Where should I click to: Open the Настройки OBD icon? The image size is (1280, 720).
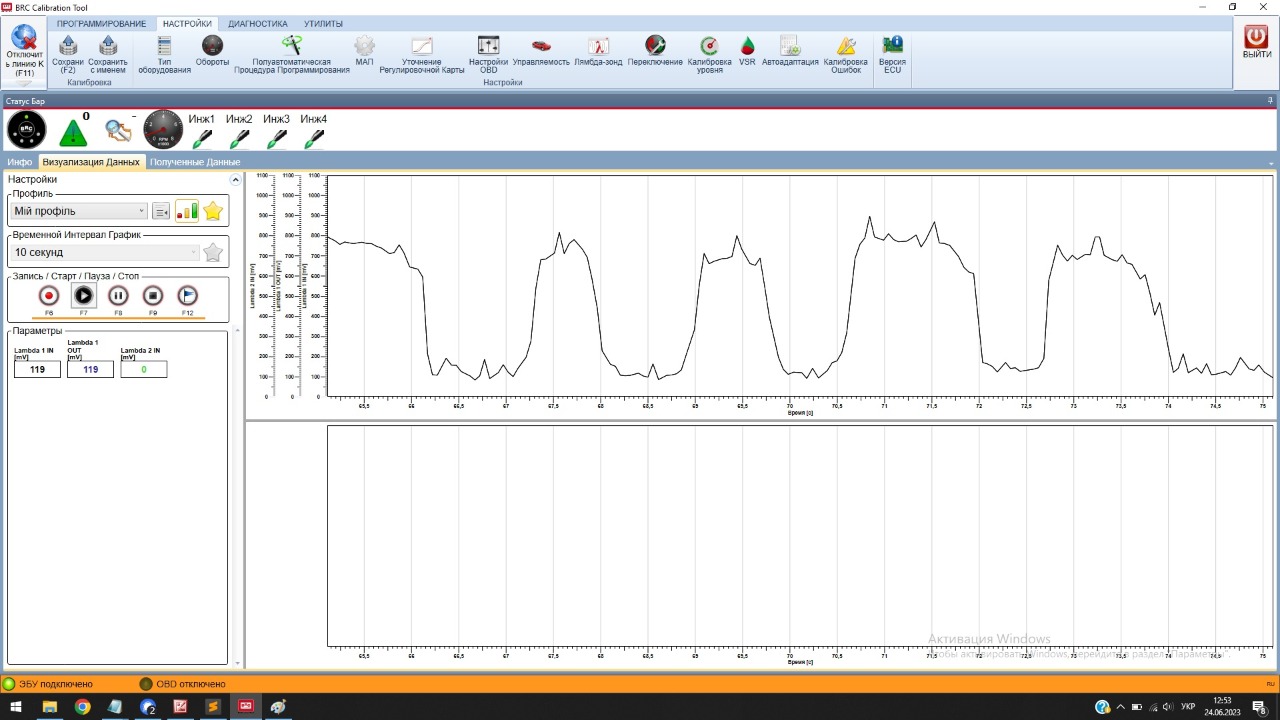(x=488, y=54)
